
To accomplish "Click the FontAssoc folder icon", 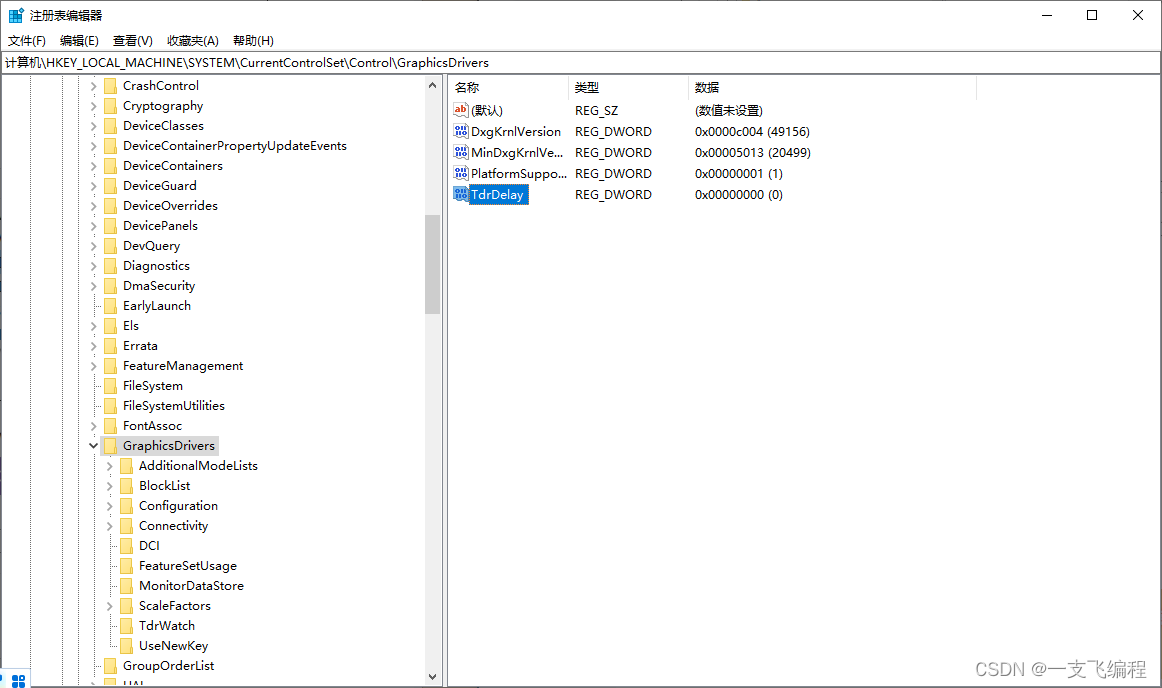I will pos(110,426).
